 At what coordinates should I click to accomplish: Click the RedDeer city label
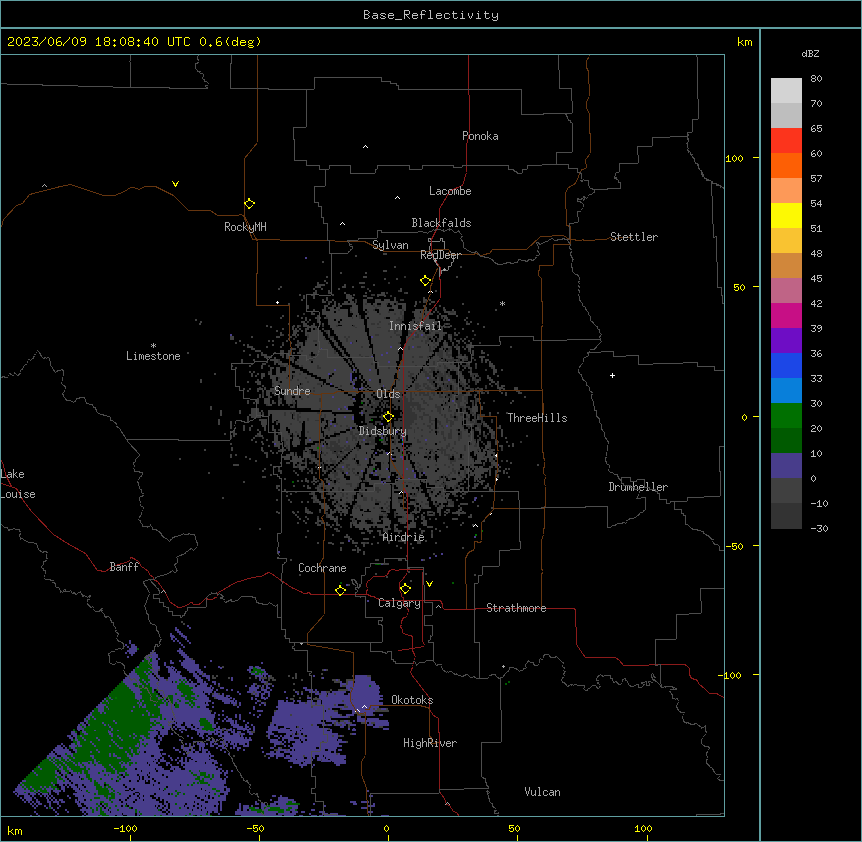(440, 255)
